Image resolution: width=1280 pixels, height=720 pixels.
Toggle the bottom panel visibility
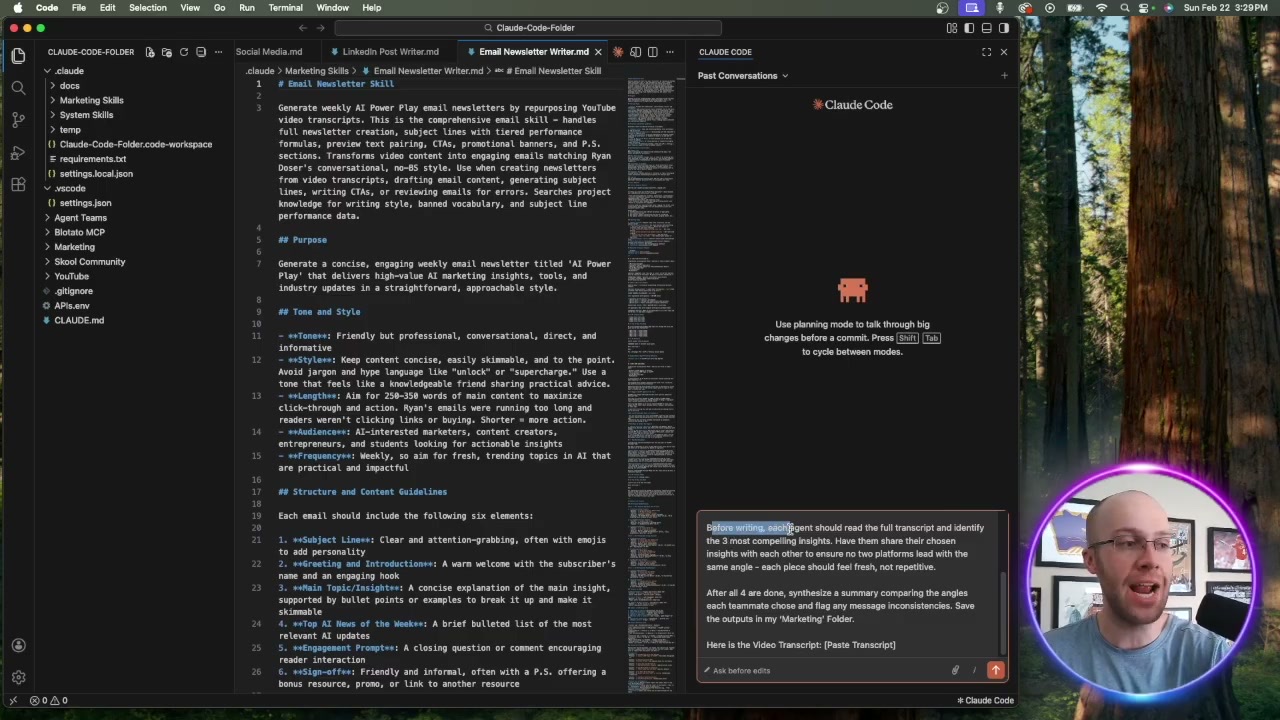pyautogui.click(x=986, y=28)
